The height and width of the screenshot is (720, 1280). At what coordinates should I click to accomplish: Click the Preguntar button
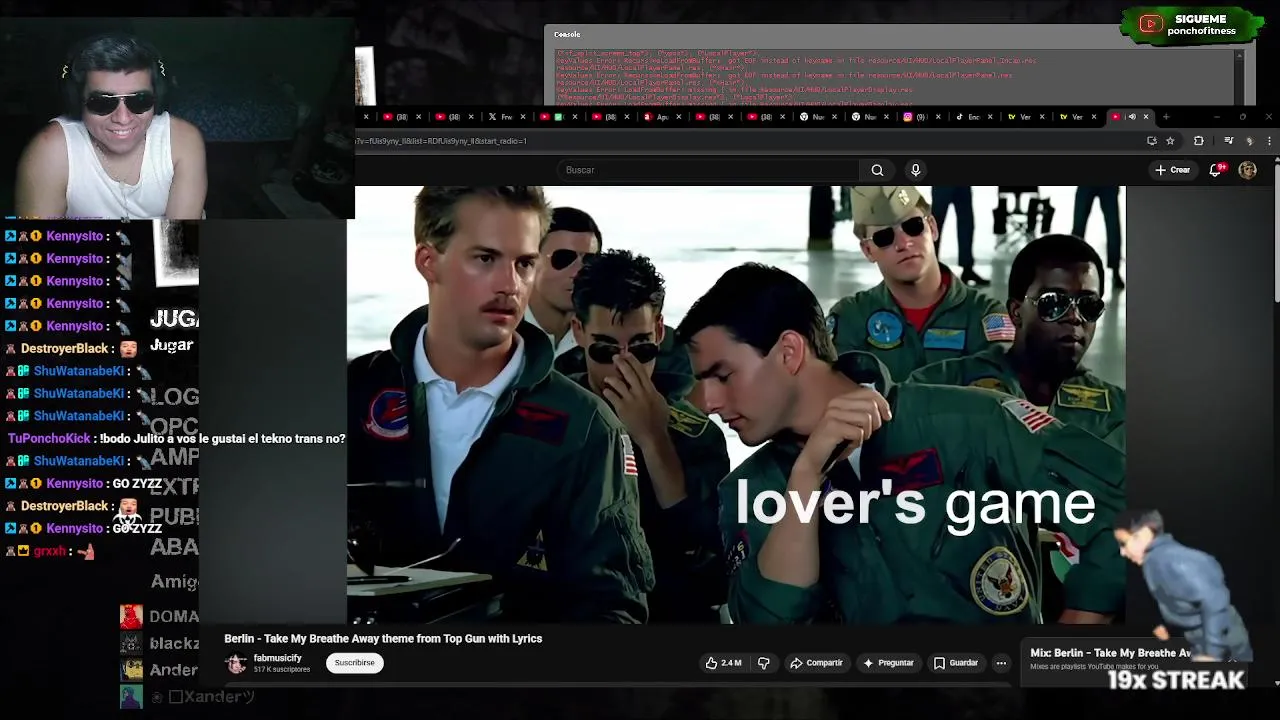[888, 663]
